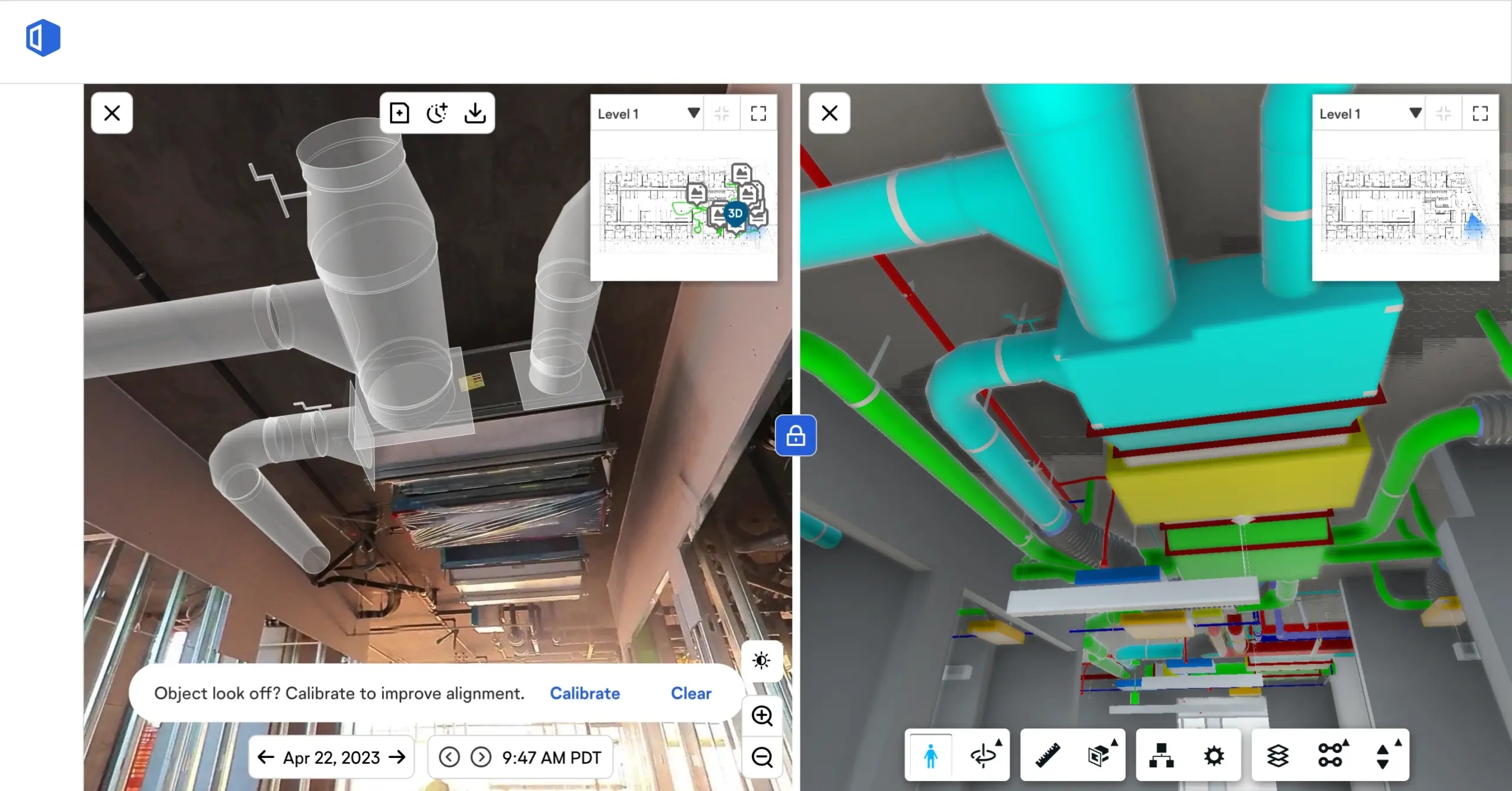This screenshot has width=1512, height=791.
Task: Open the time history capture tool
Action: (x=438, y=113)
